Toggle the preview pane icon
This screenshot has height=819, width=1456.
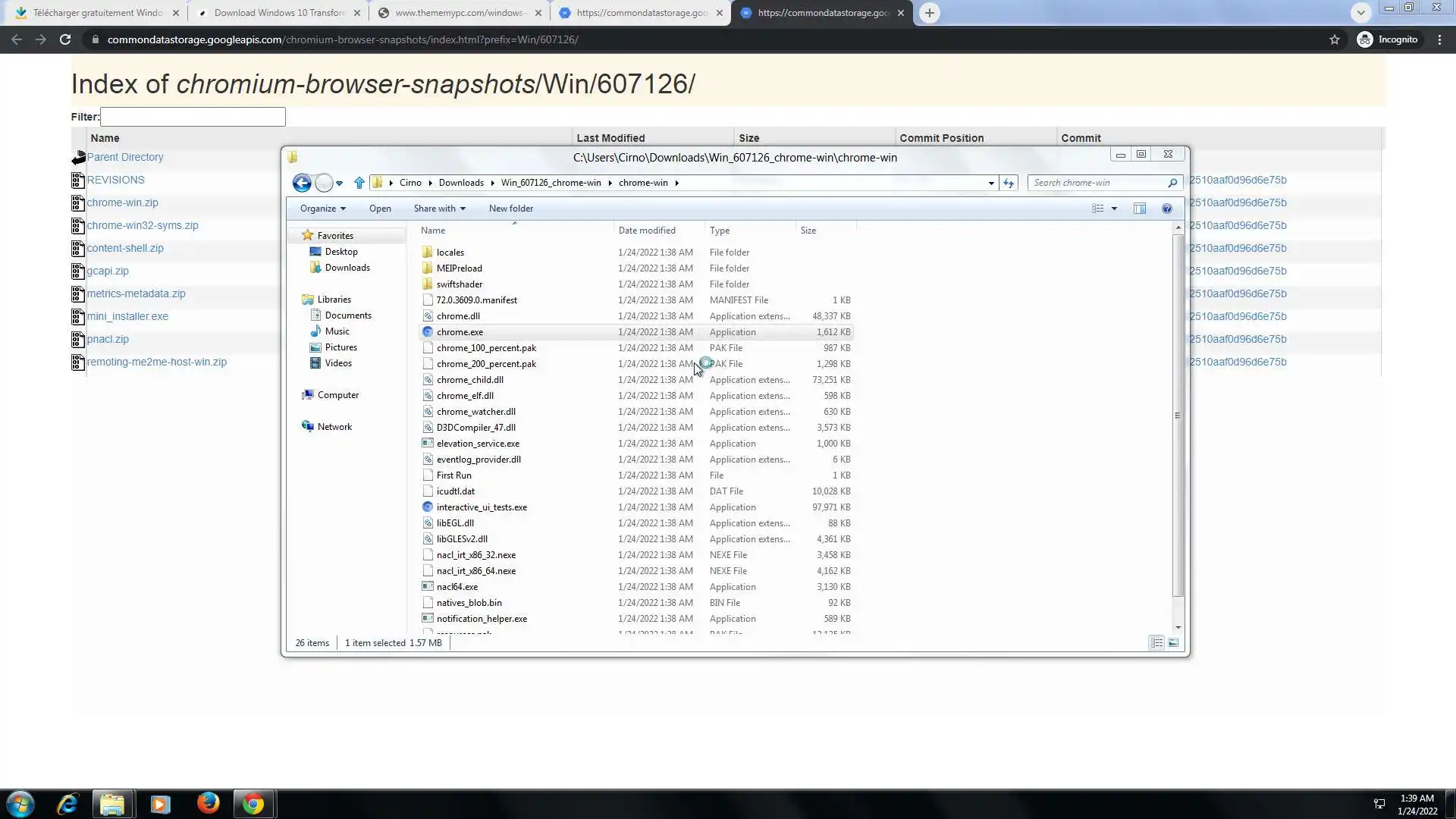[1139, 209]
